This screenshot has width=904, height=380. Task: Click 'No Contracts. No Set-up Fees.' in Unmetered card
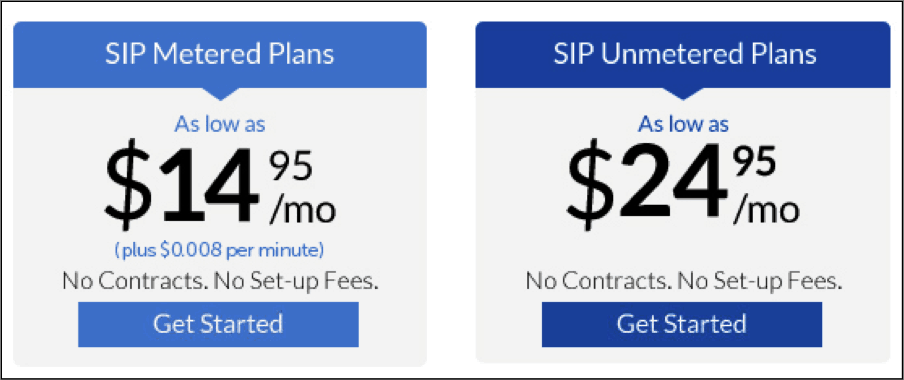[x=683, y=281]
